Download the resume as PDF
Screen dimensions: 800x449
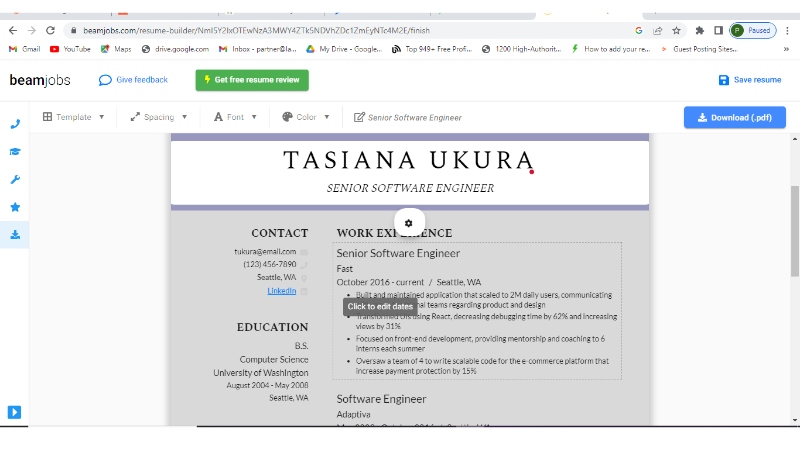point(734,118)
